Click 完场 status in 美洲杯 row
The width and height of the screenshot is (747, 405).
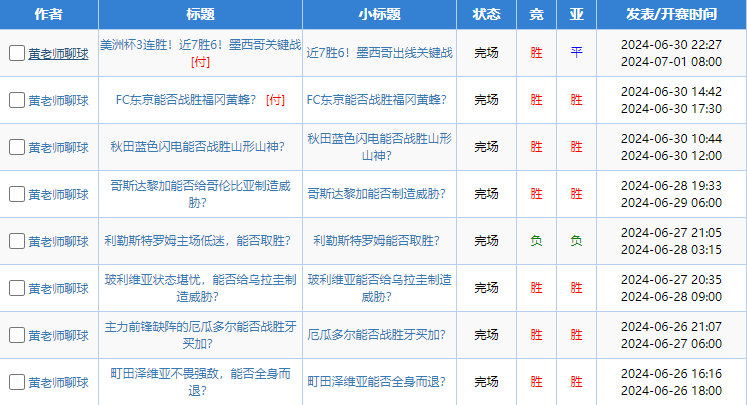pos(486,53)
